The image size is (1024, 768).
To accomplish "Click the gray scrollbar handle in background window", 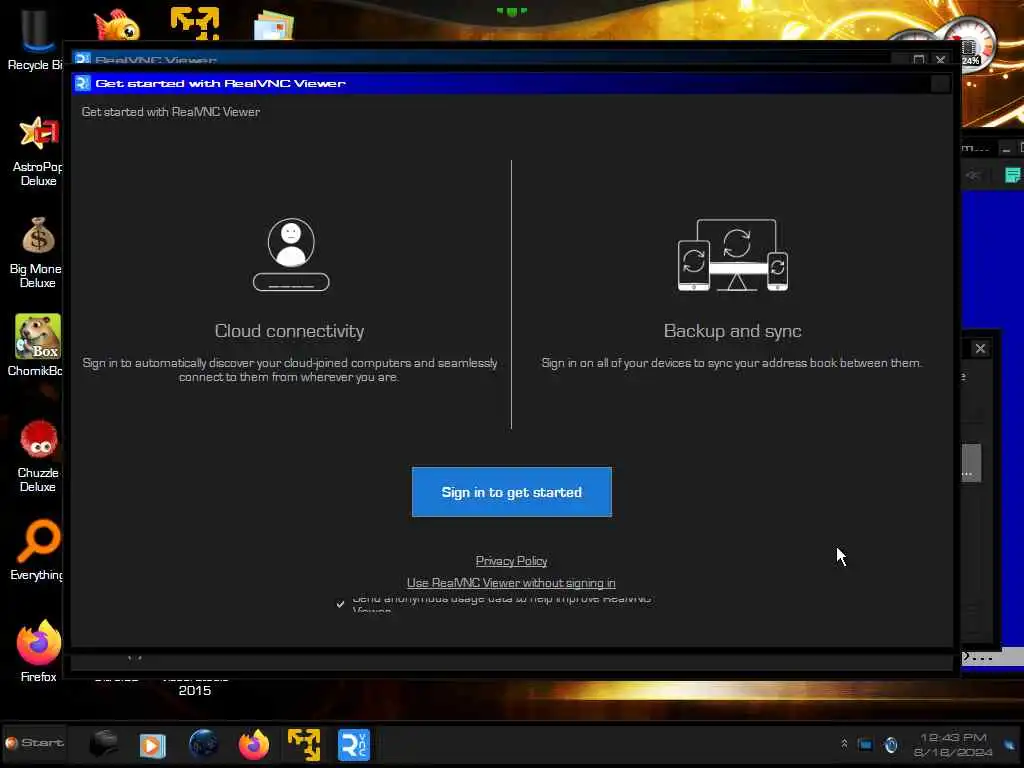I will point(971,463).
